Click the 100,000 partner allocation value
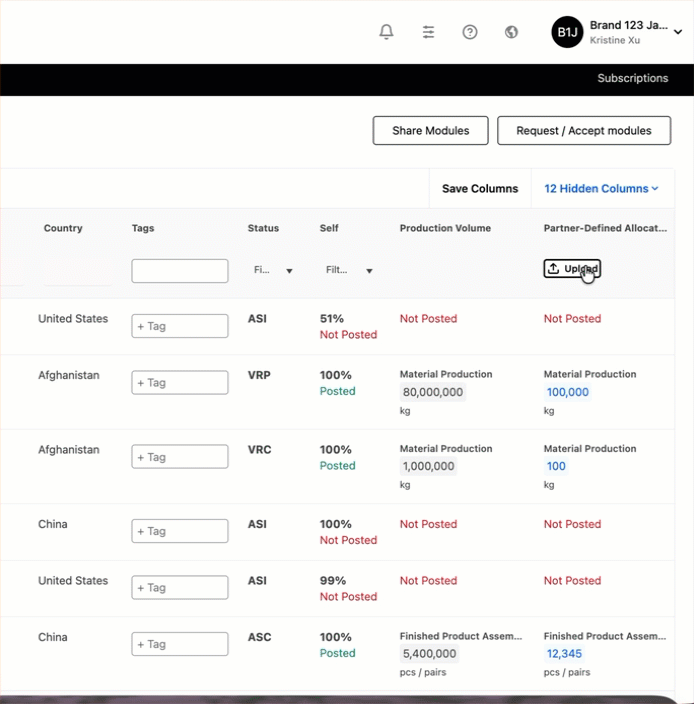The image size is (694, 704). coord(567,392)
